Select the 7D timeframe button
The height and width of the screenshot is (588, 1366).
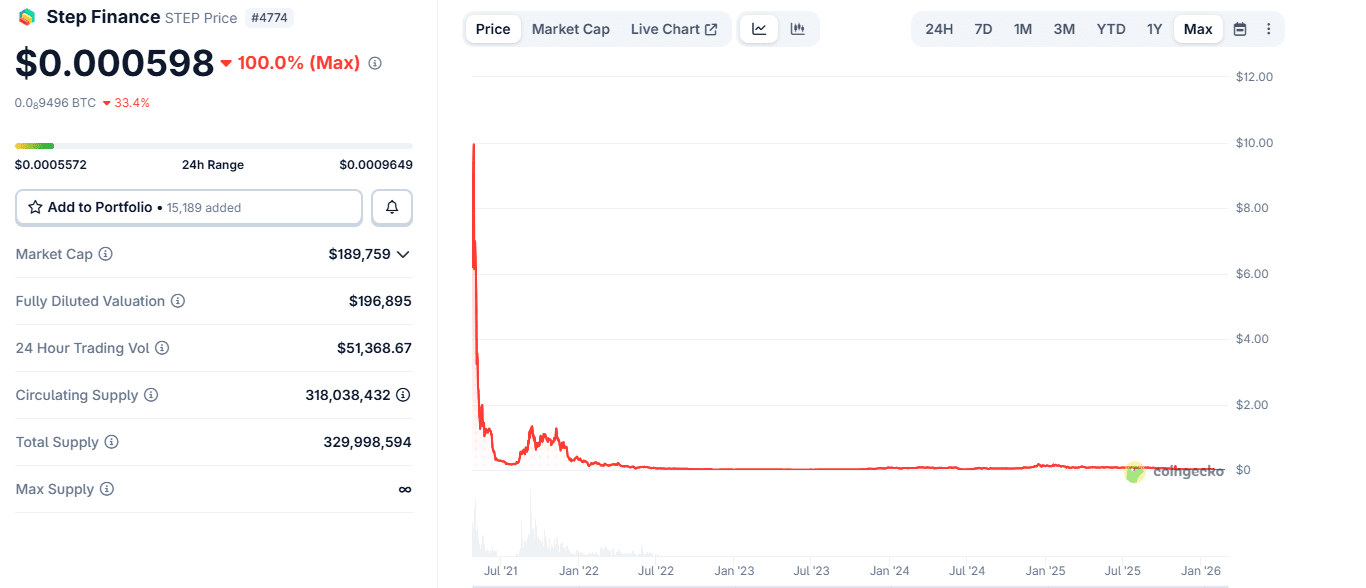pyautogui.click(x=982, y=29)
